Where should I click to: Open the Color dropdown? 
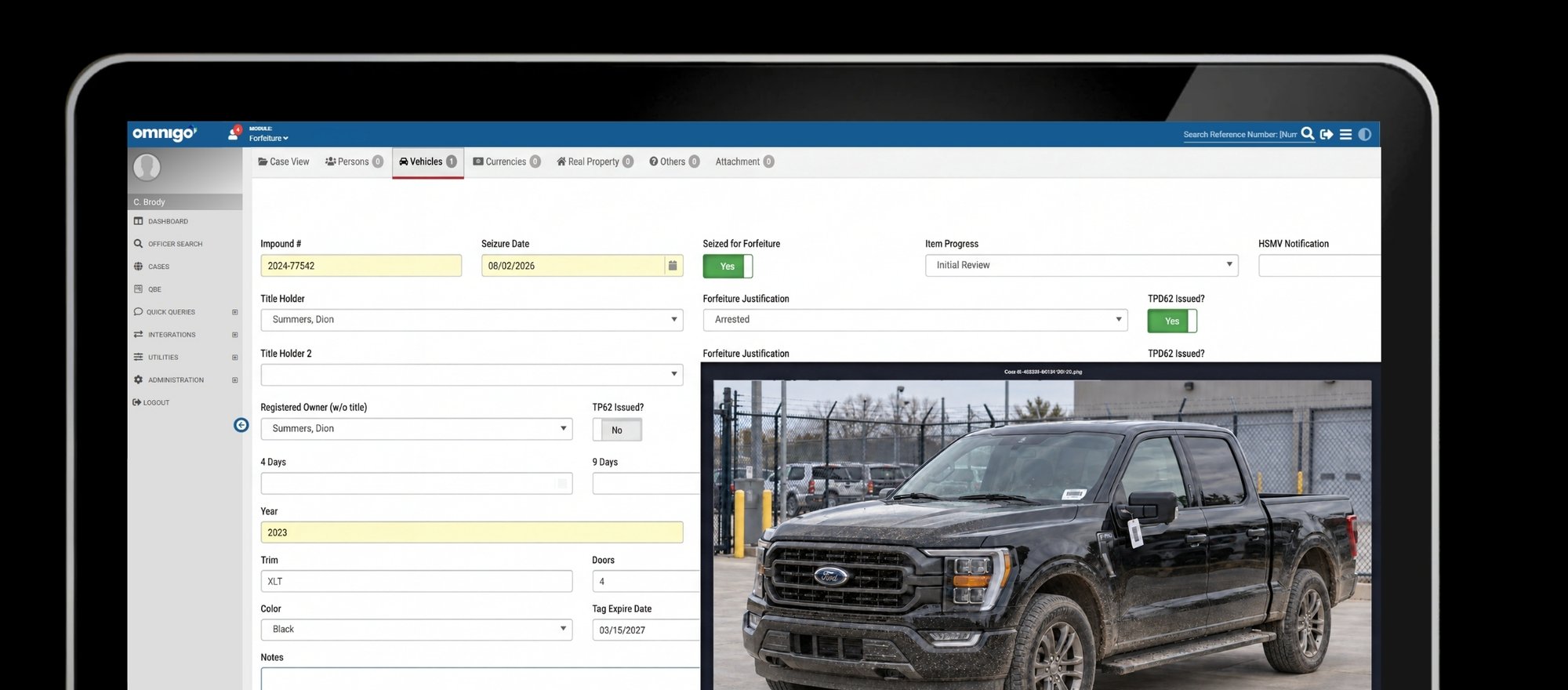[x=417, y=630]
